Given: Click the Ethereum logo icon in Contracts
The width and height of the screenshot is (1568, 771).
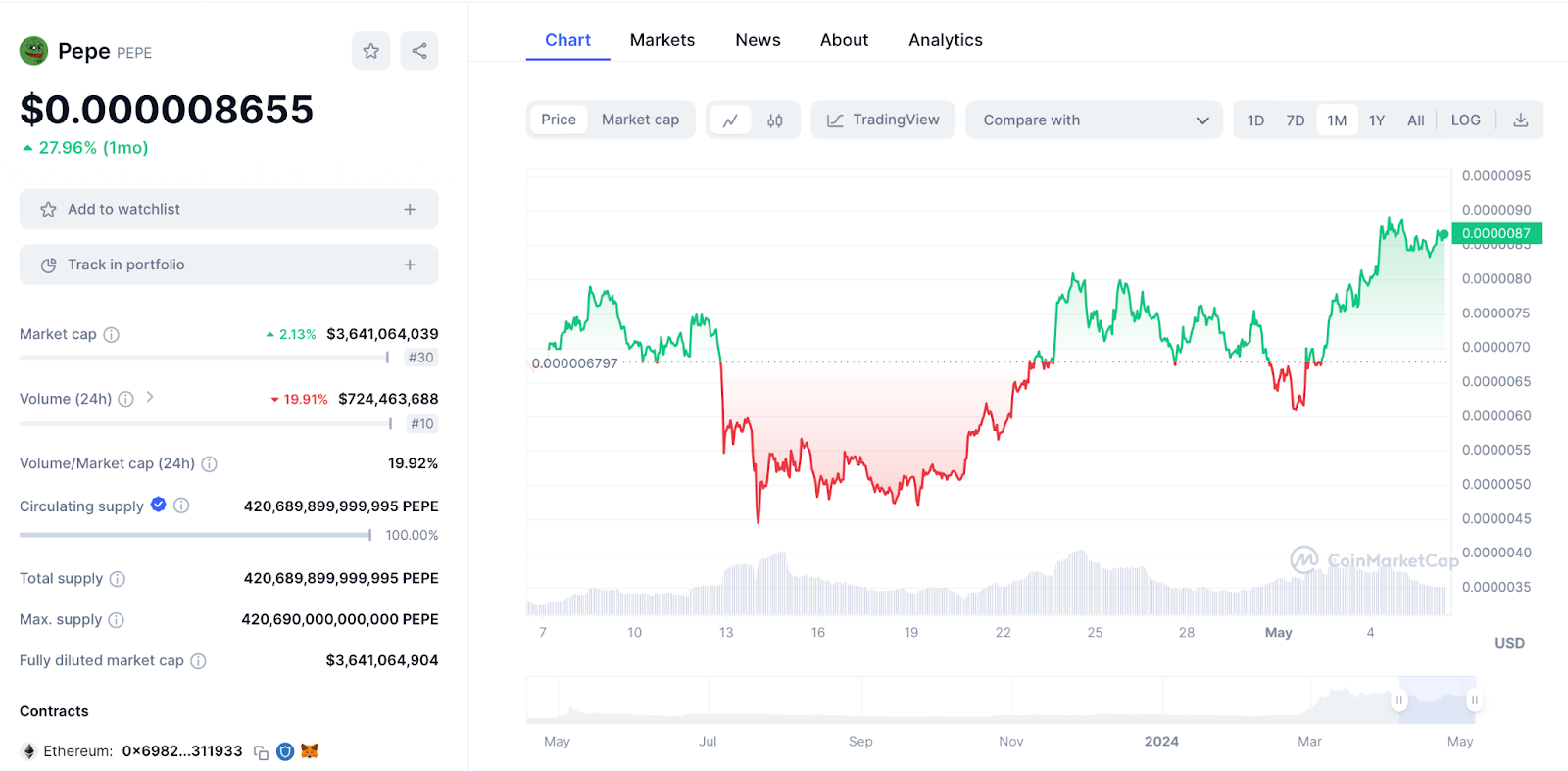Looking at the screenshot, I should [29, 751].
